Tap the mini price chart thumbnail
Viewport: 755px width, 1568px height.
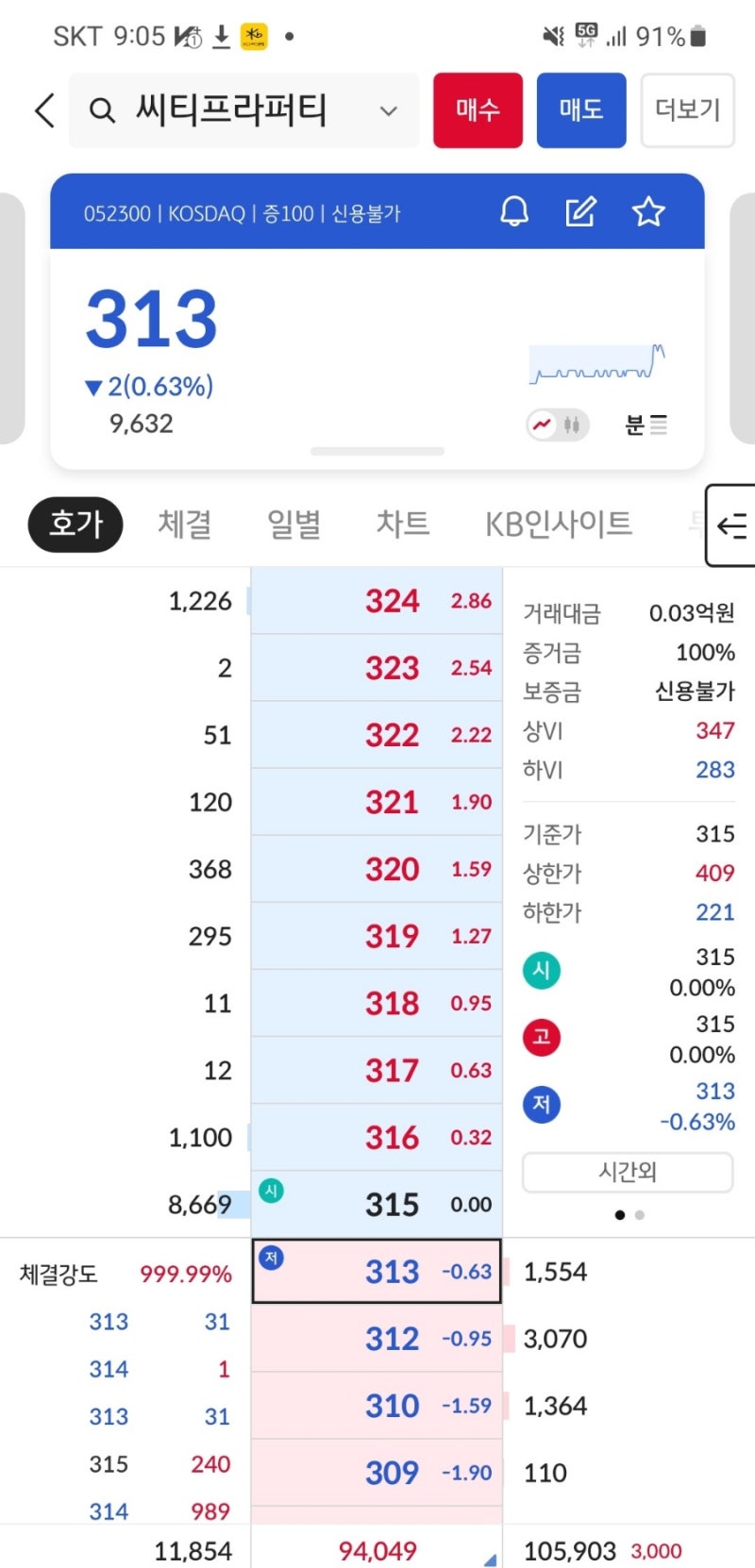(598, 363)
